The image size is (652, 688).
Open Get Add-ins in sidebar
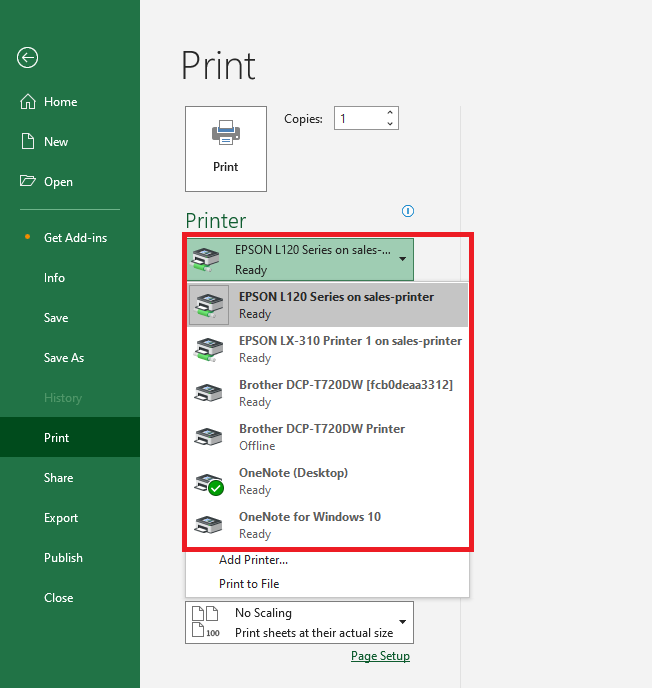(x=70, y=238)
